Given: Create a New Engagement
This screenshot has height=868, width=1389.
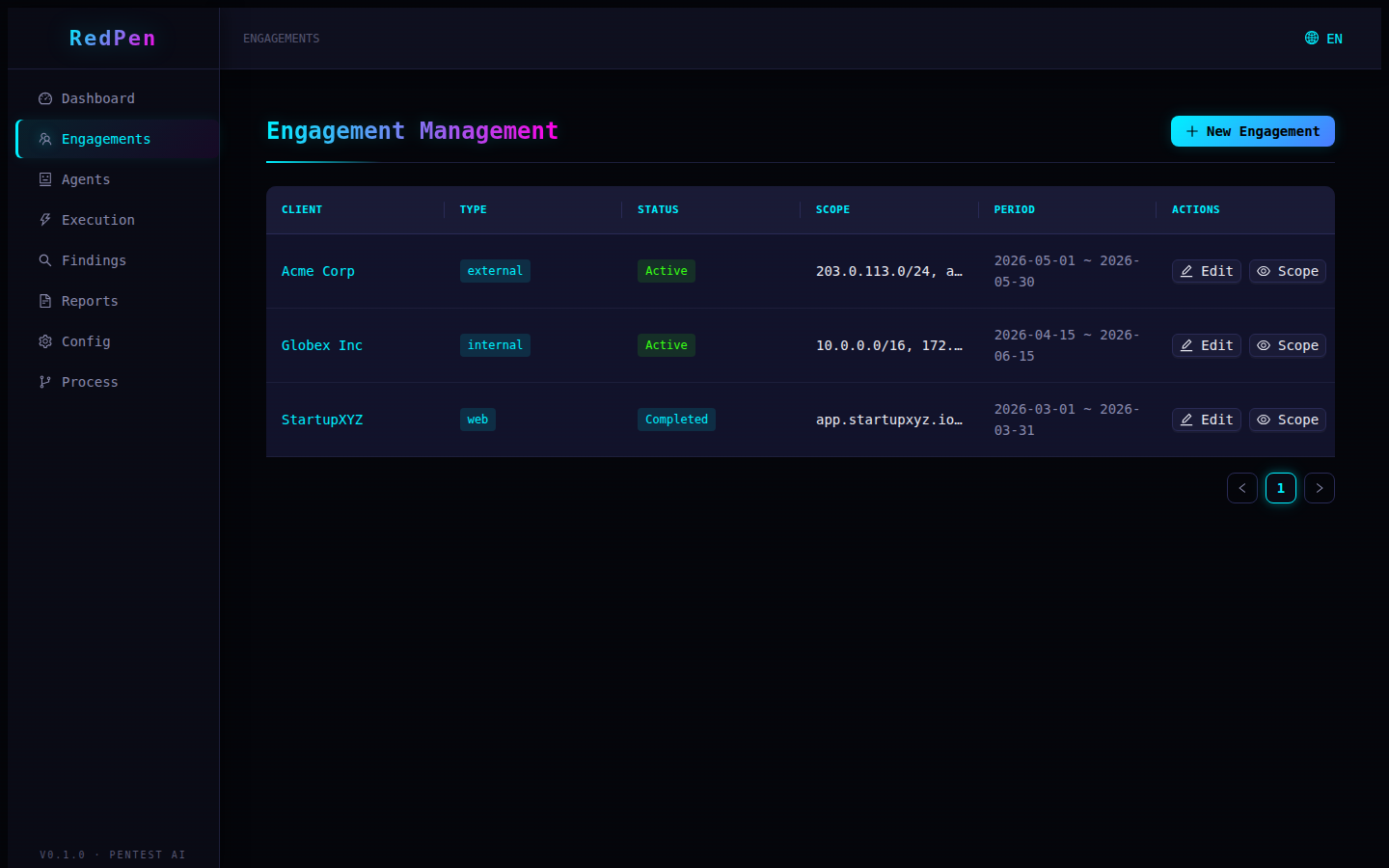Looking at the screenshot, I should click(1253, 131).
